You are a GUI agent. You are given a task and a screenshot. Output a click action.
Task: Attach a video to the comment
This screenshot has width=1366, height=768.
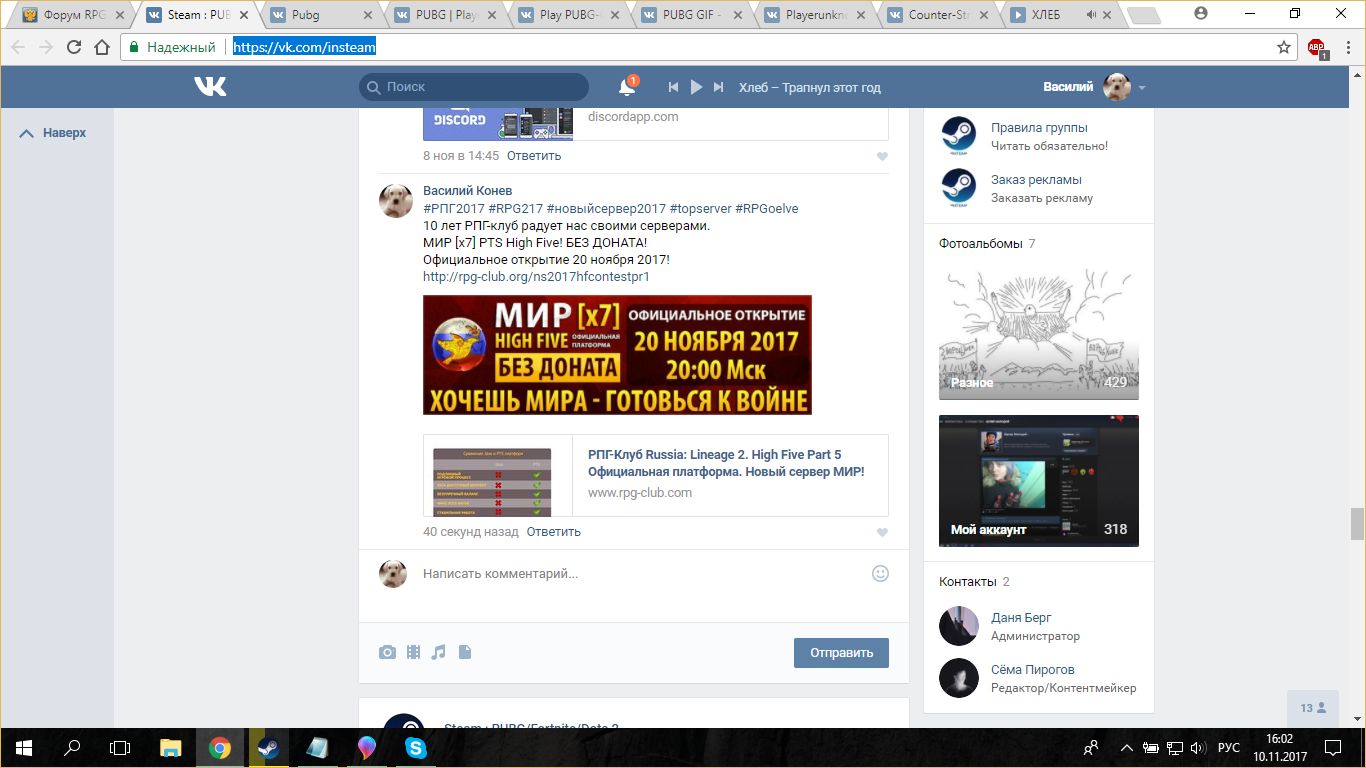(414, 653)
